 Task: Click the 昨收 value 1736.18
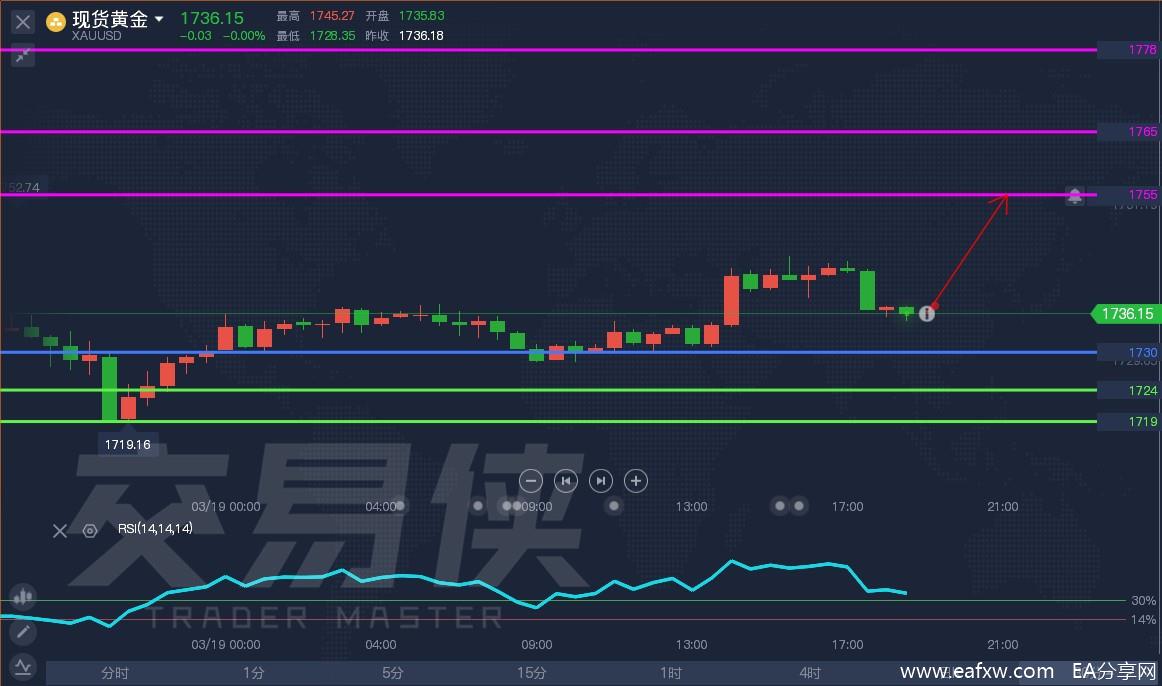point(421,36)
